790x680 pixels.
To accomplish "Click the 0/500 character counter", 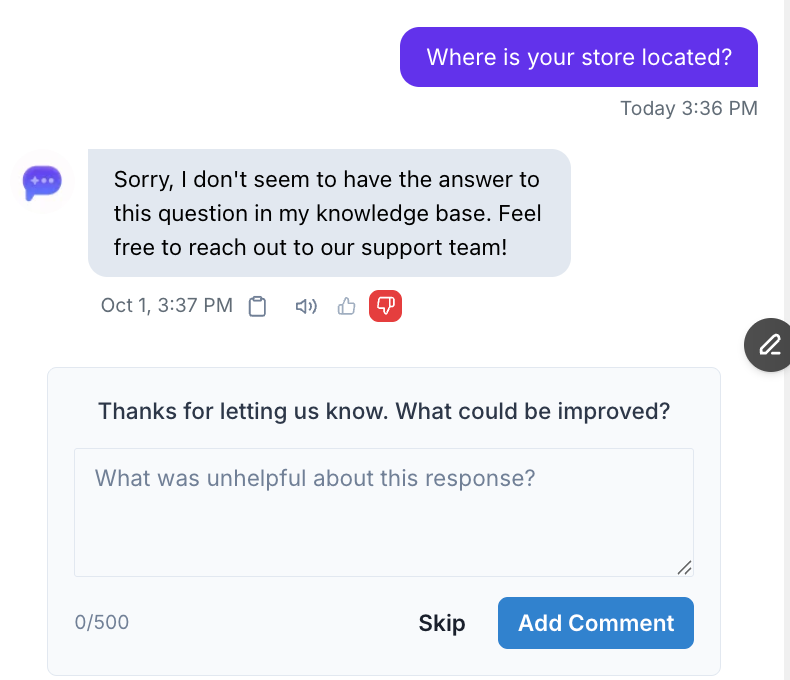I will click(102, 623).
